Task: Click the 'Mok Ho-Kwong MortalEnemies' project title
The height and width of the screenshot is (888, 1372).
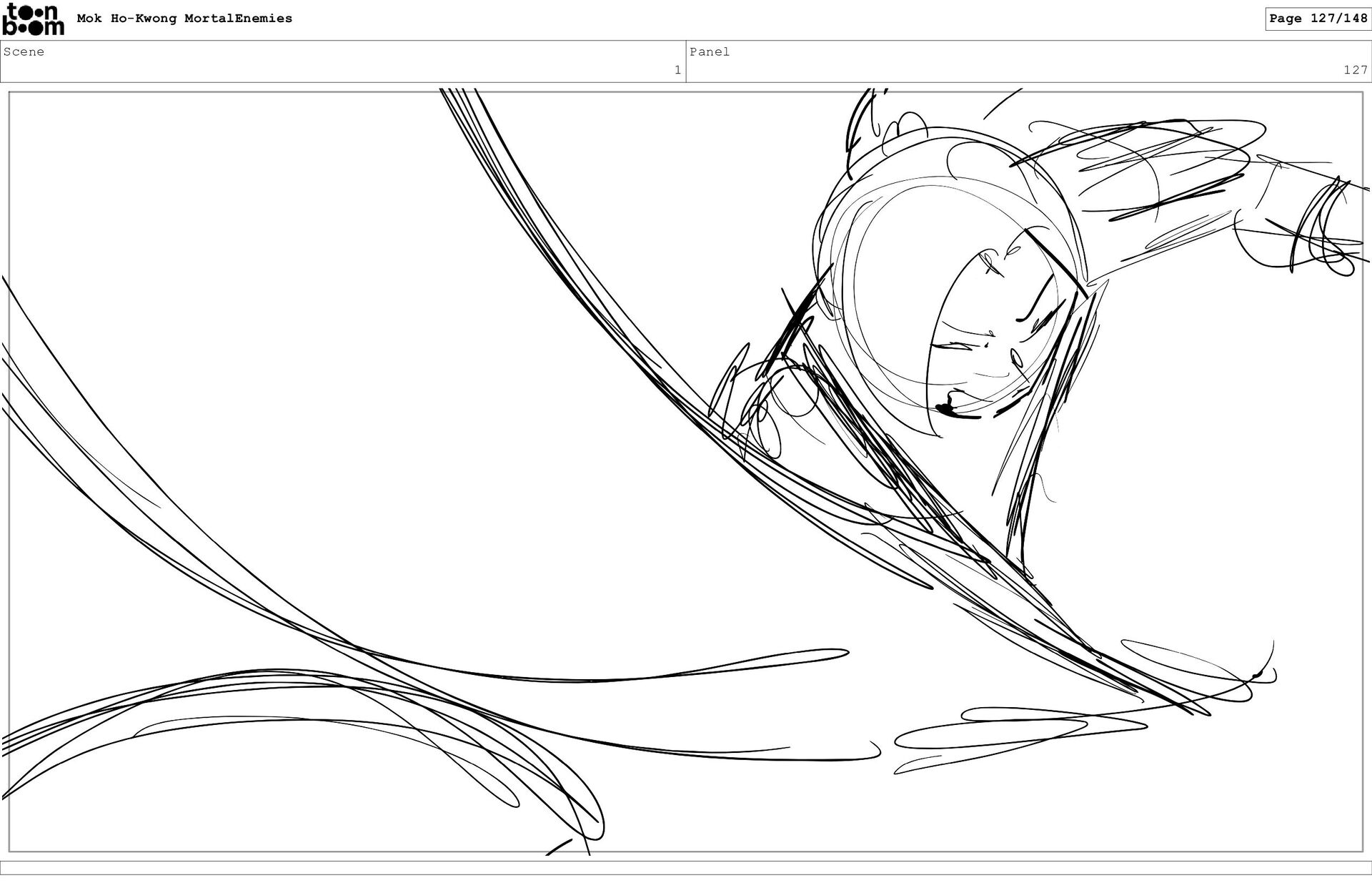Action: coord(184,19)
